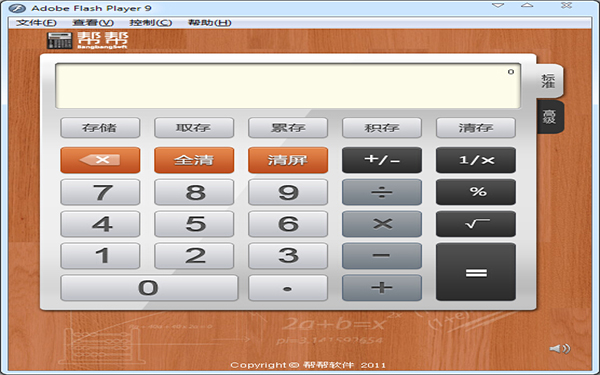Open the 控制(C) menu
The height and width of the screenshot is (375, 600).
click(150, 23)
